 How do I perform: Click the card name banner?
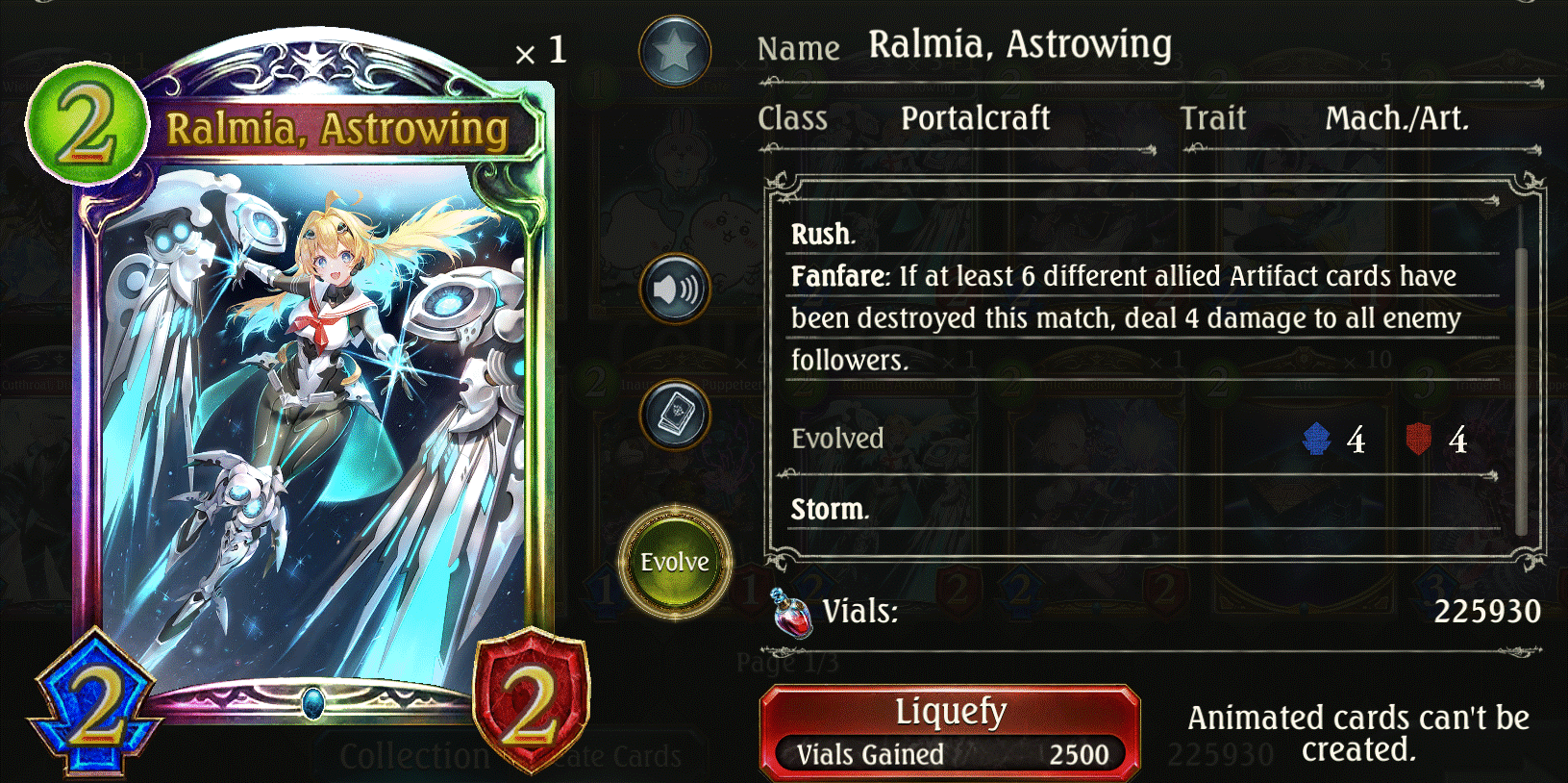(338, 129)
